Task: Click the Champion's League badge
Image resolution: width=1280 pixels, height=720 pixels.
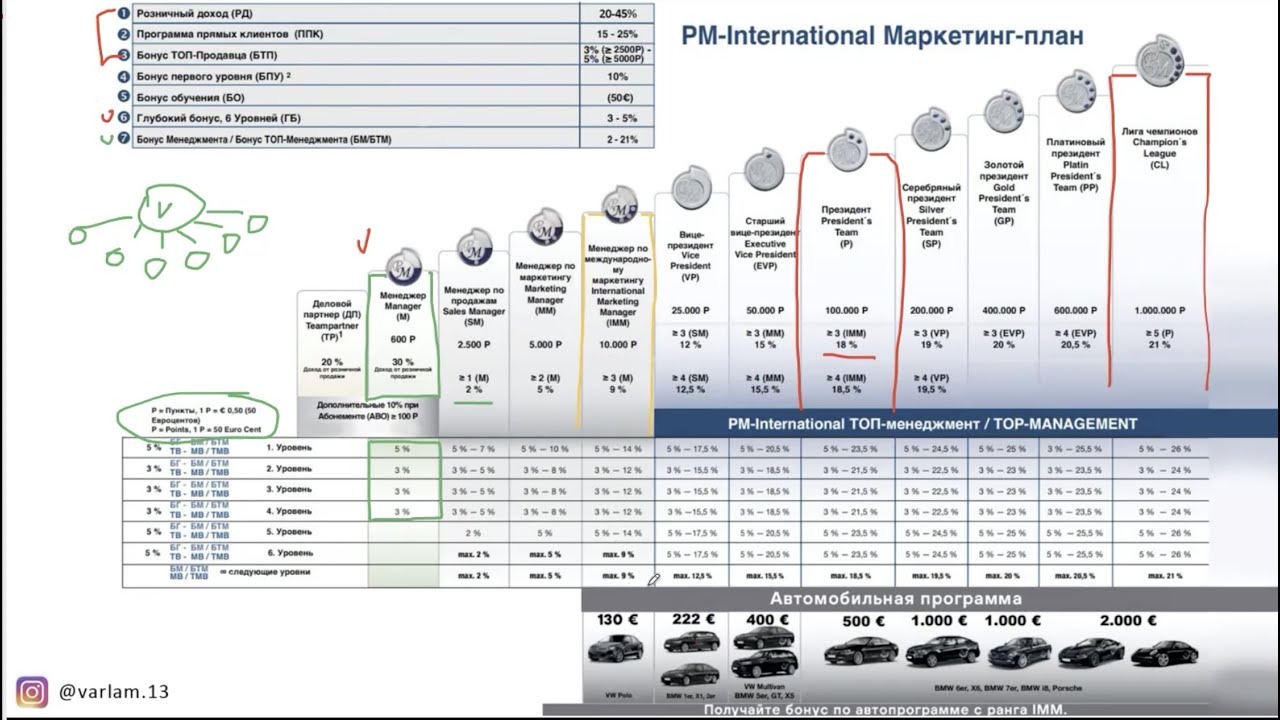Action: click(1160, 60)
